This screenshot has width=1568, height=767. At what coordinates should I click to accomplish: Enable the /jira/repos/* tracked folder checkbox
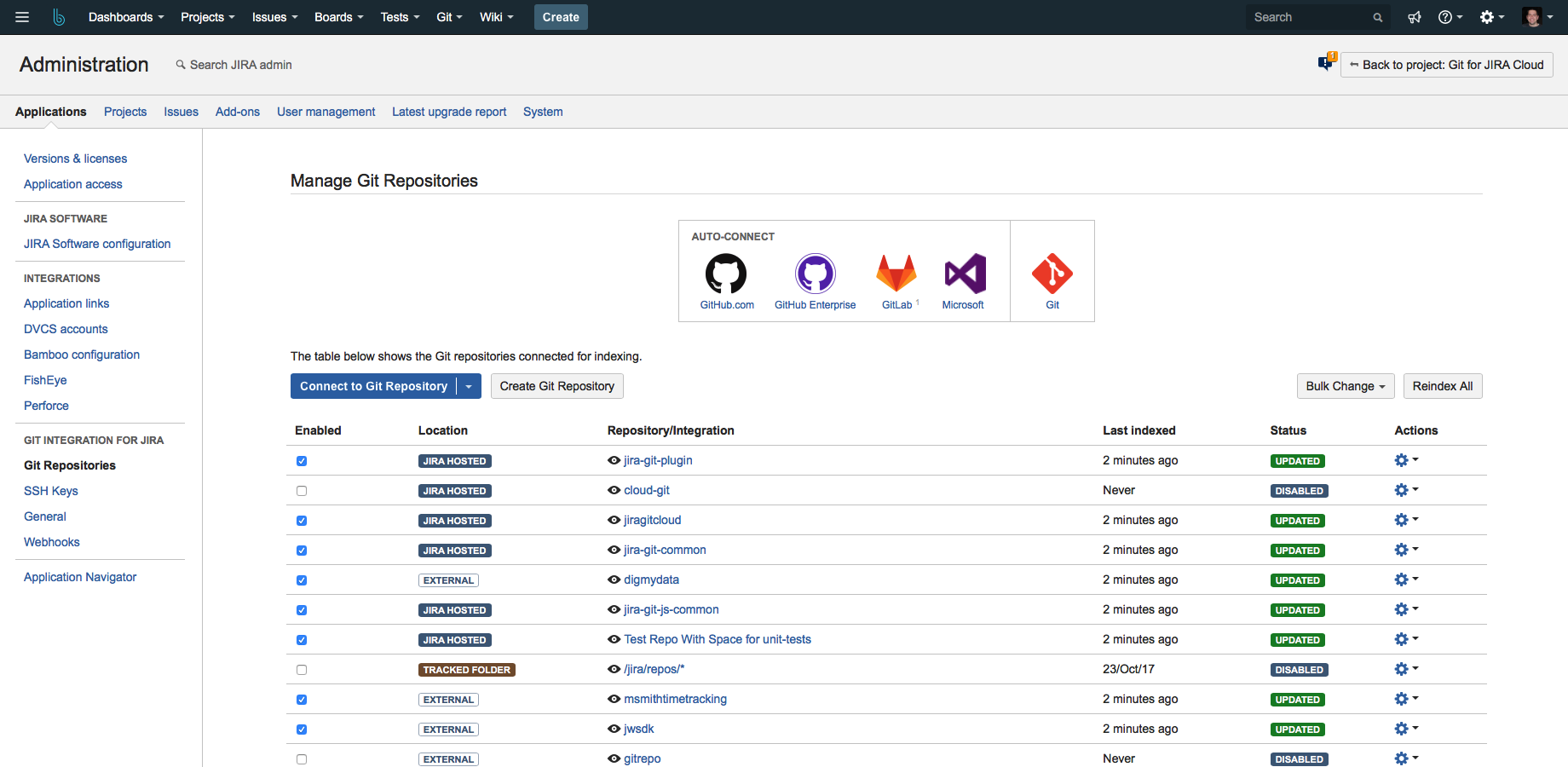click(302, 670)
